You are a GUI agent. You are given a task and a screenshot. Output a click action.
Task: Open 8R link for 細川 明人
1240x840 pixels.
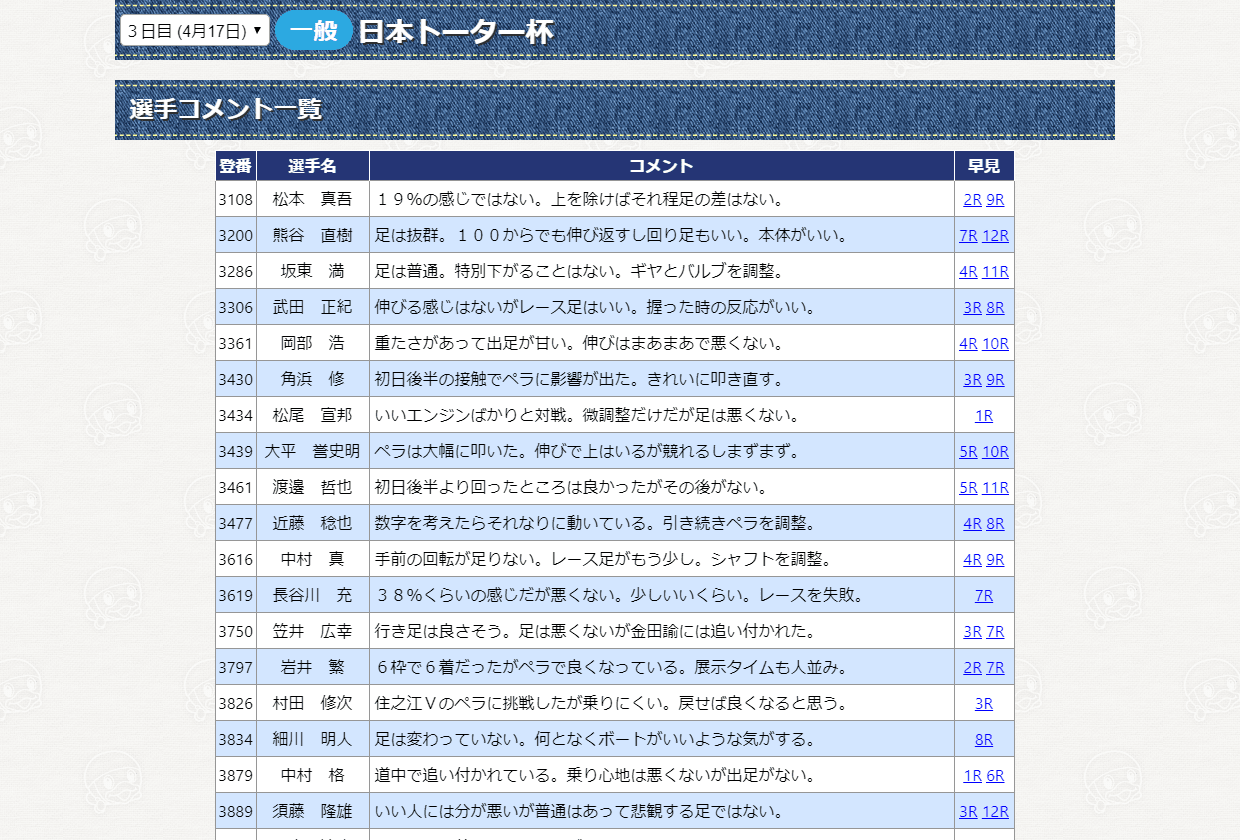(x=984, y=739)
